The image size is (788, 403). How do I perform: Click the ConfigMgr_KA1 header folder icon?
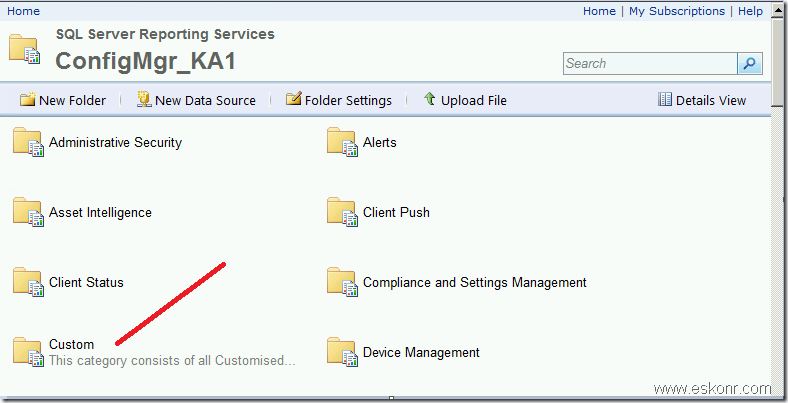pyautogui.click(x=25, y=50)
